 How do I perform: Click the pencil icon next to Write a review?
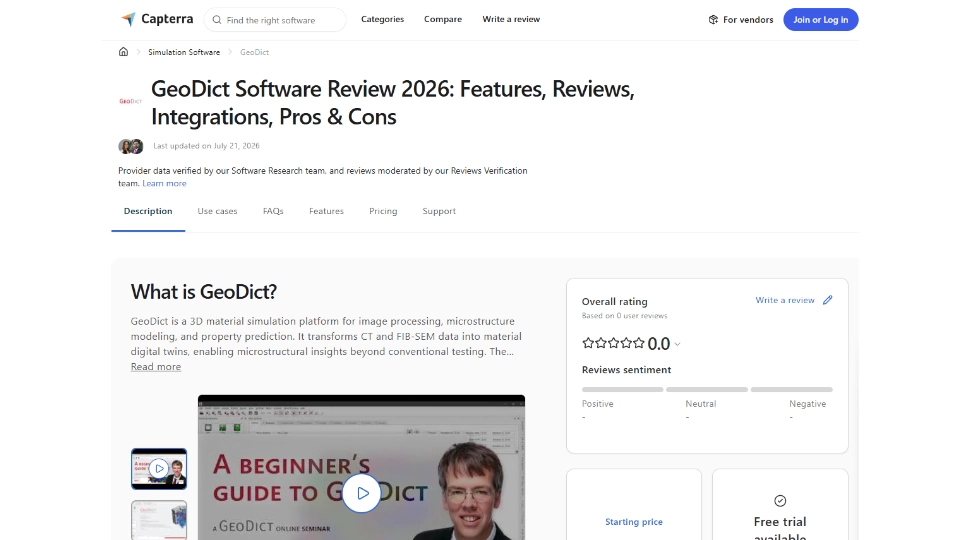[x=828, y=300]
